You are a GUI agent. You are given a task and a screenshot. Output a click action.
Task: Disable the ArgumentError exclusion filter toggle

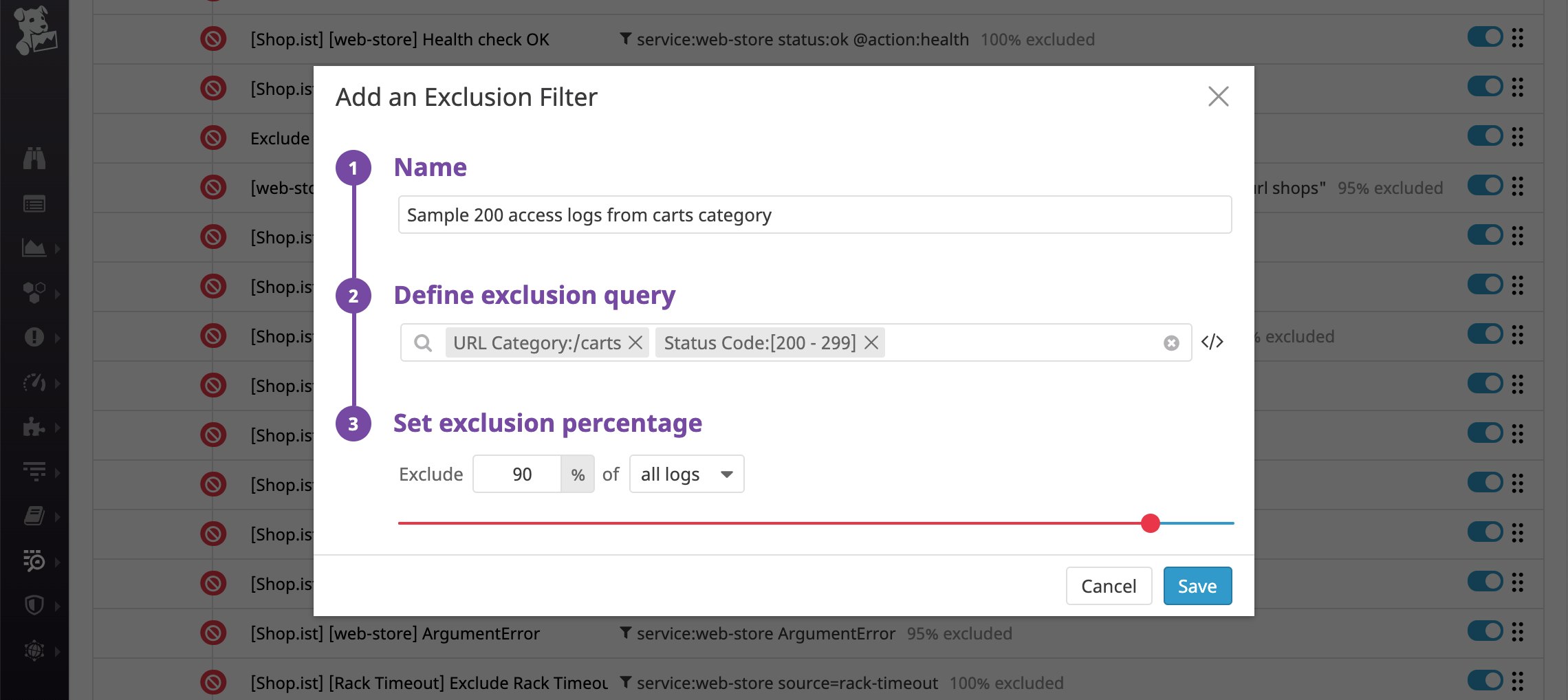tap(1485, 631)
